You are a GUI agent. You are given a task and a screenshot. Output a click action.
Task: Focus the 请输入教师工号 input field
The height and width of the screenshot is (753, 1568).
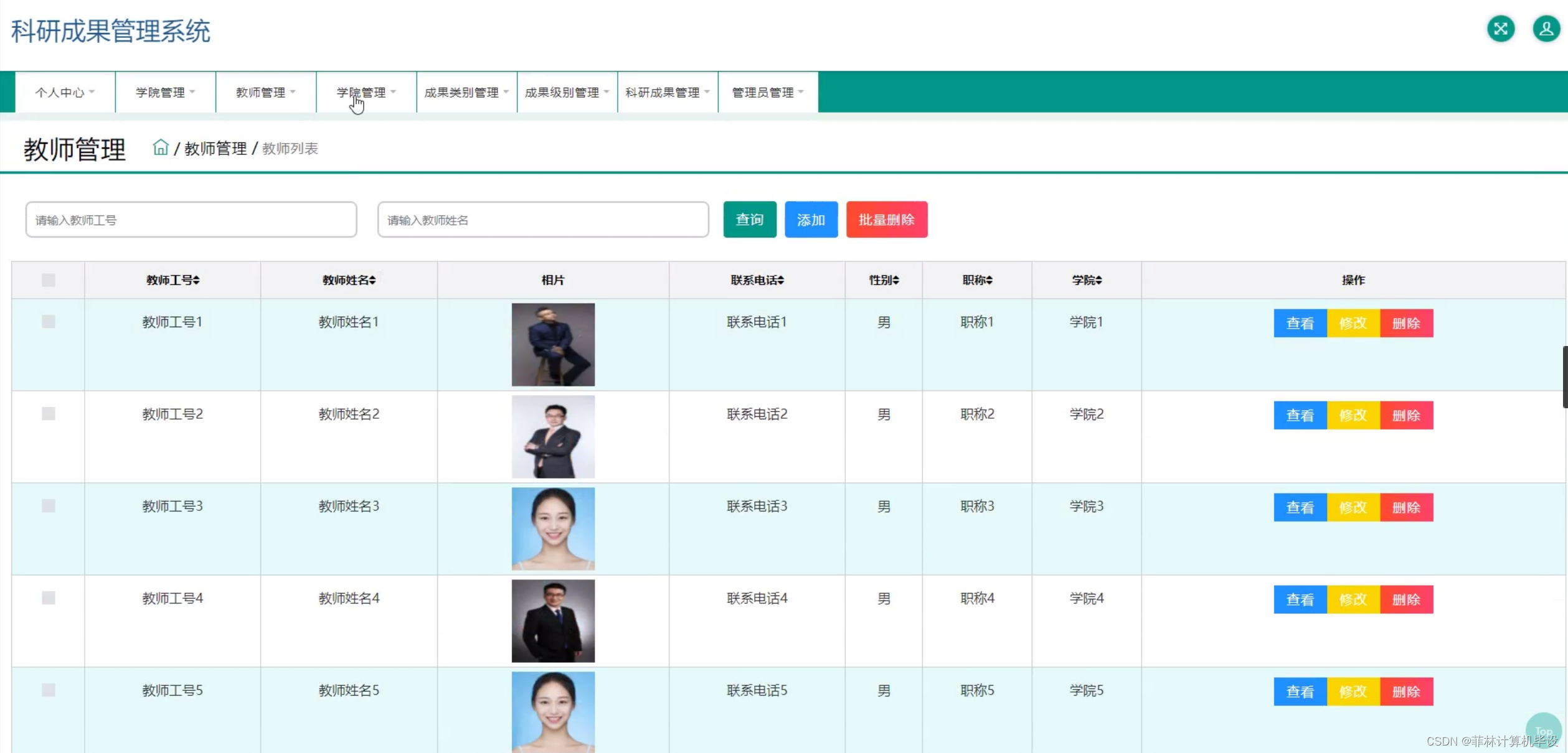tap(191, 220)
